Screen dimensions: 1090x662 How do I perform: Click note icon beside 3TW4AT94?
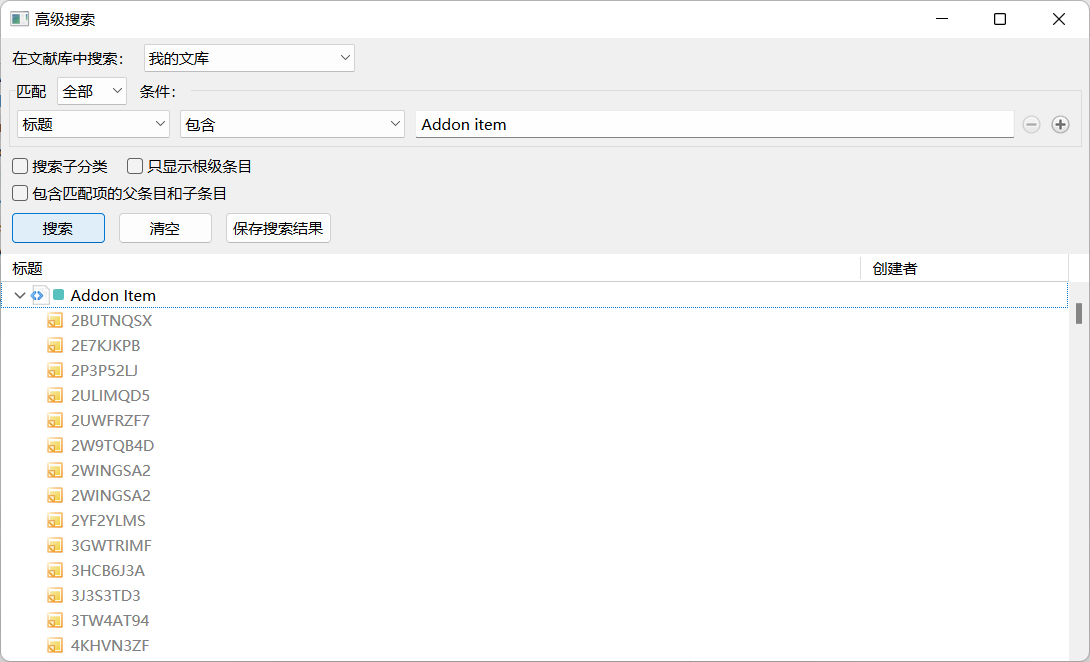[55, 621]
